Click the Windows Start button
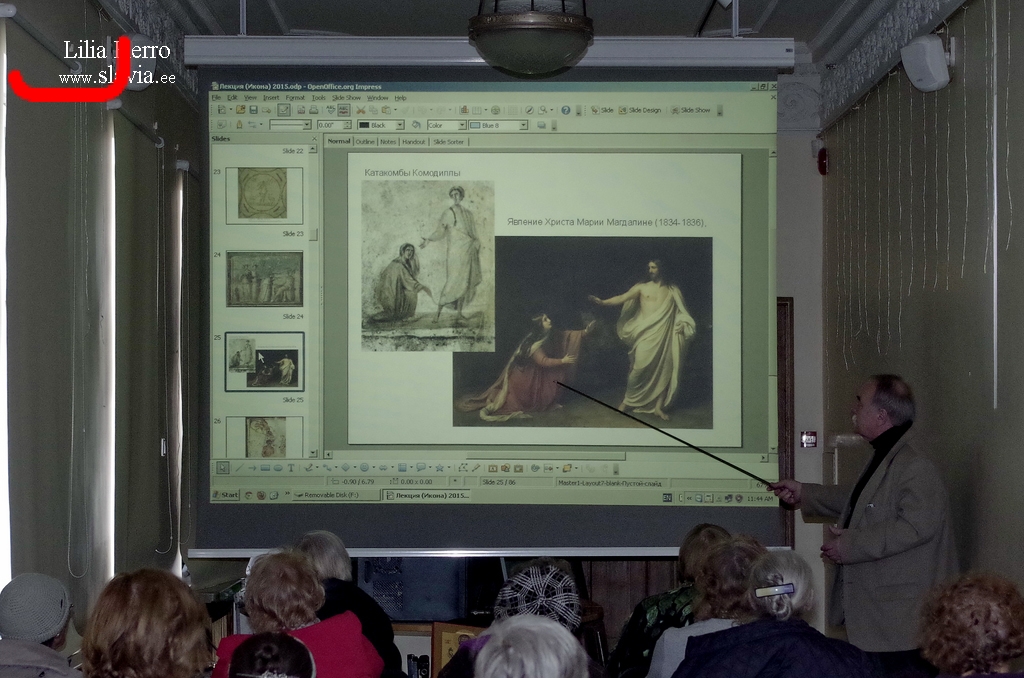 pos(225,495)
